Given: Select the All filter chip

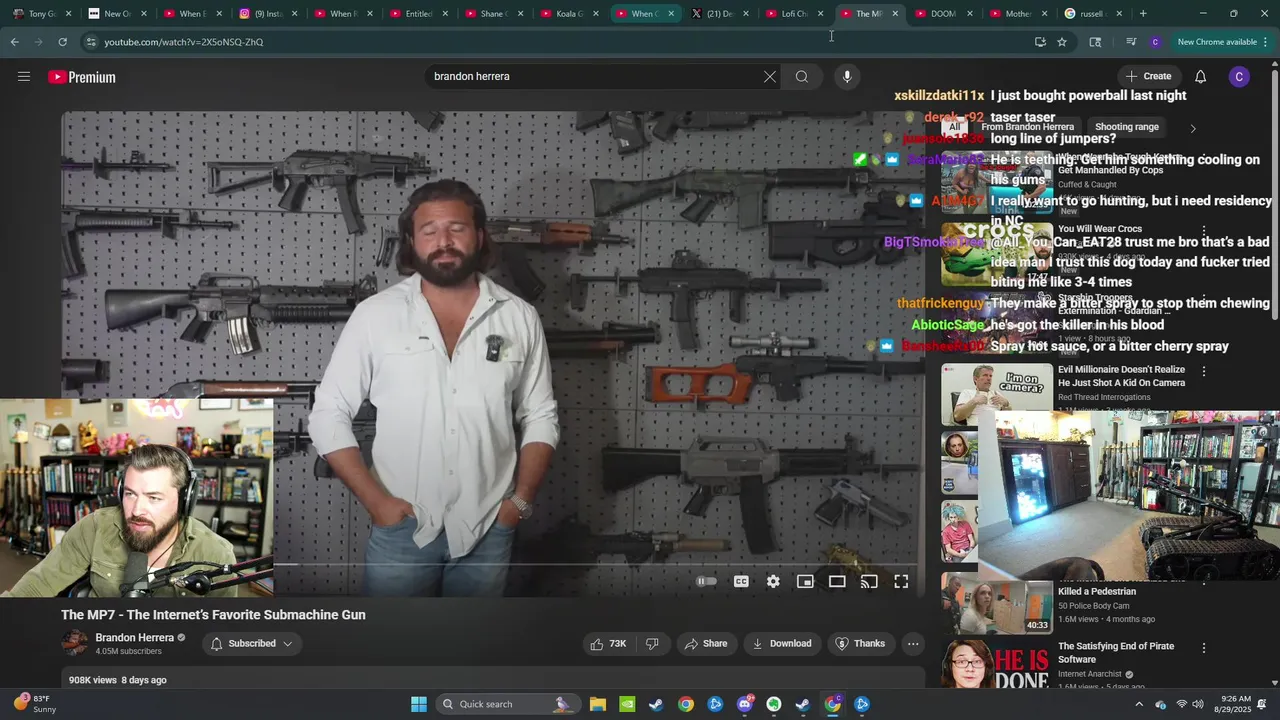Looking at the screenshot, I should [x=954, y=127].
